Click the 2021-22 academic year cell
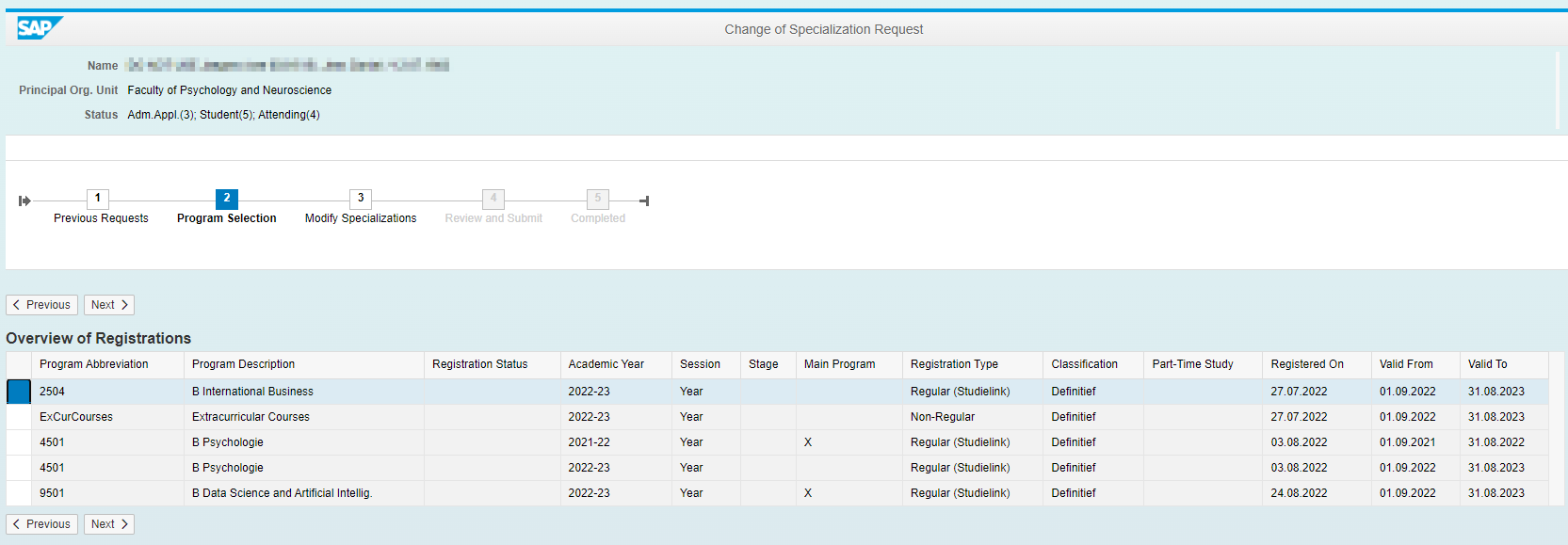Screen dimensions: 1568x545 [x=616, y=442]
